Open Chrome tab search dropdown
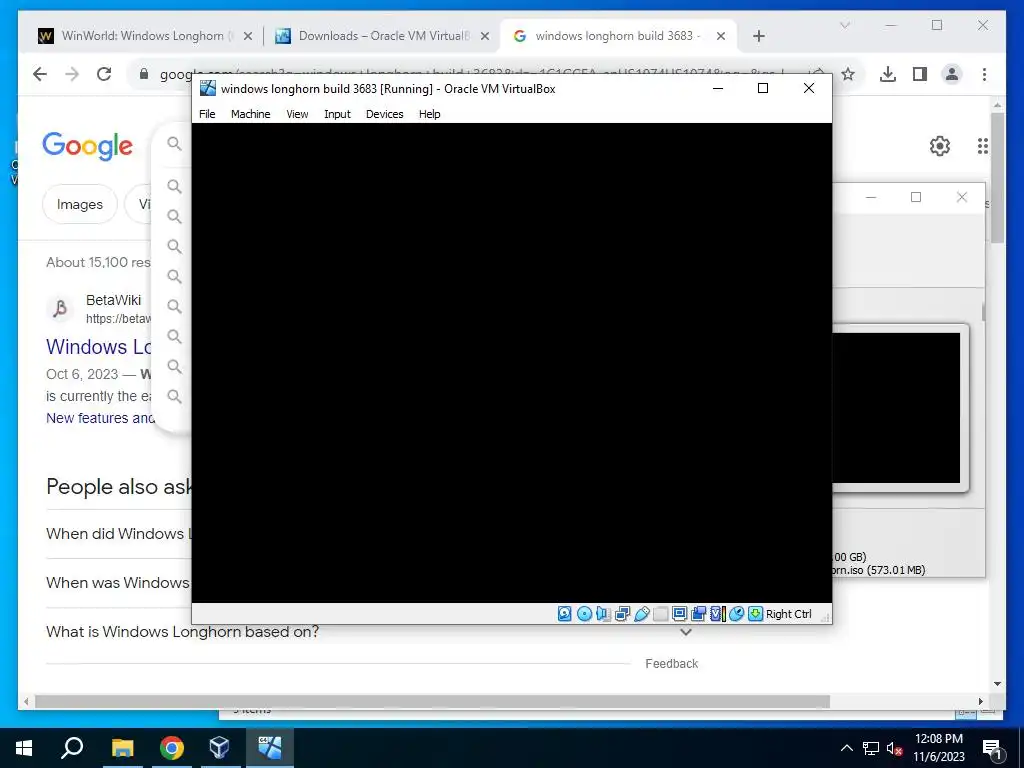The image size is (1024, 768). point(844,25)
